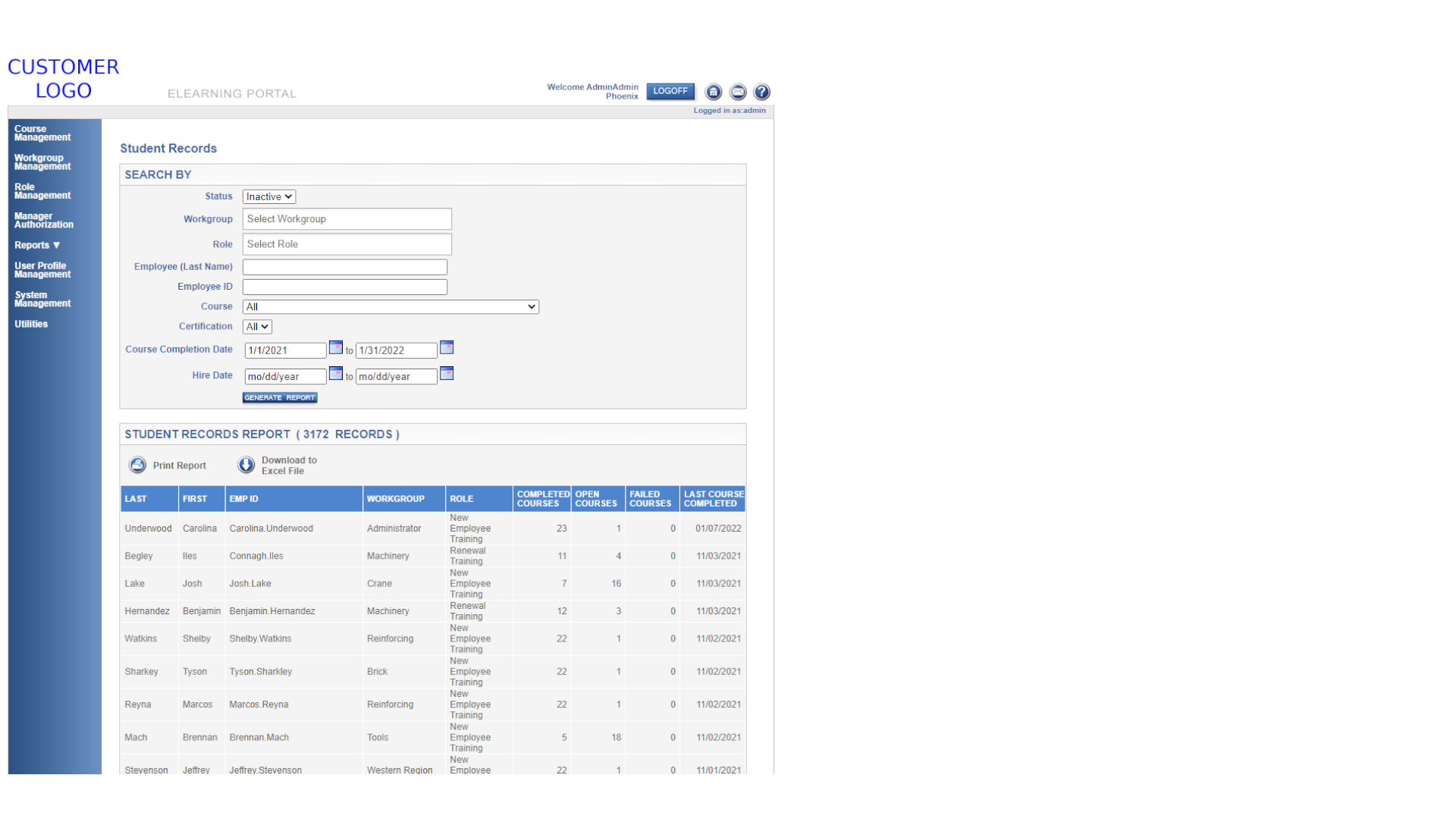Click the Select Role field
This screenshot has height=819, width=1456.
[x=347, y=244]
